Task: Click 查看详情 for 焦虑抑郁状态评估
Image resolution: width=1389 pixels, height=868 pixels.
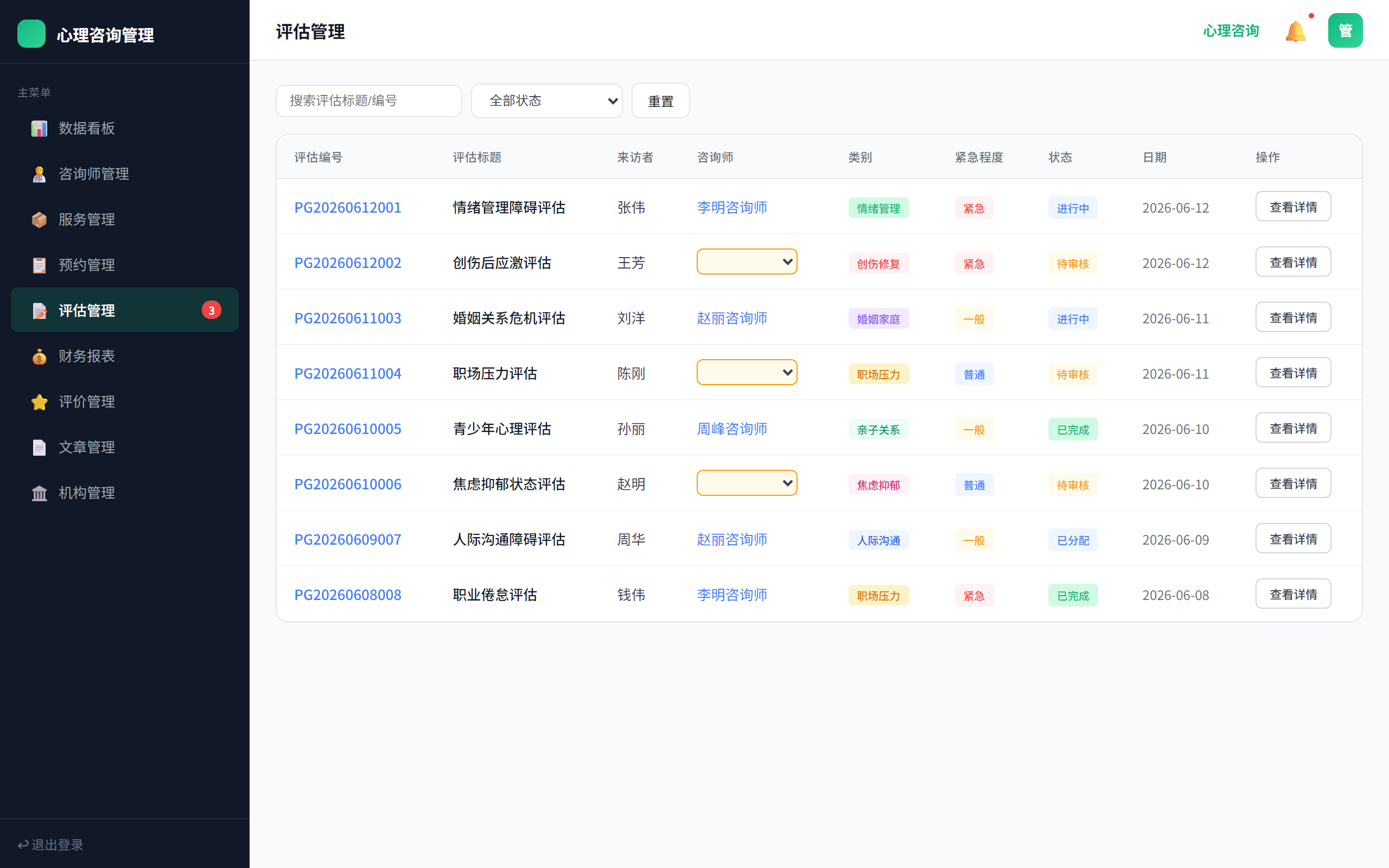Action: coord(1292,483)
